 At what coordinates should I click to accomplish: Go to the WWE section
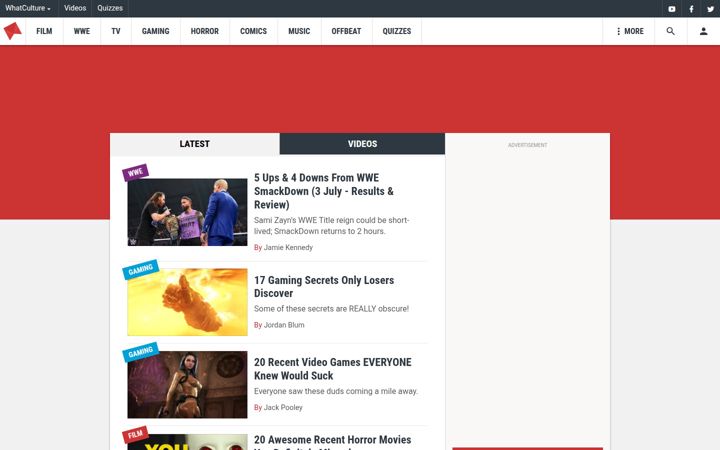coord(82,31)
